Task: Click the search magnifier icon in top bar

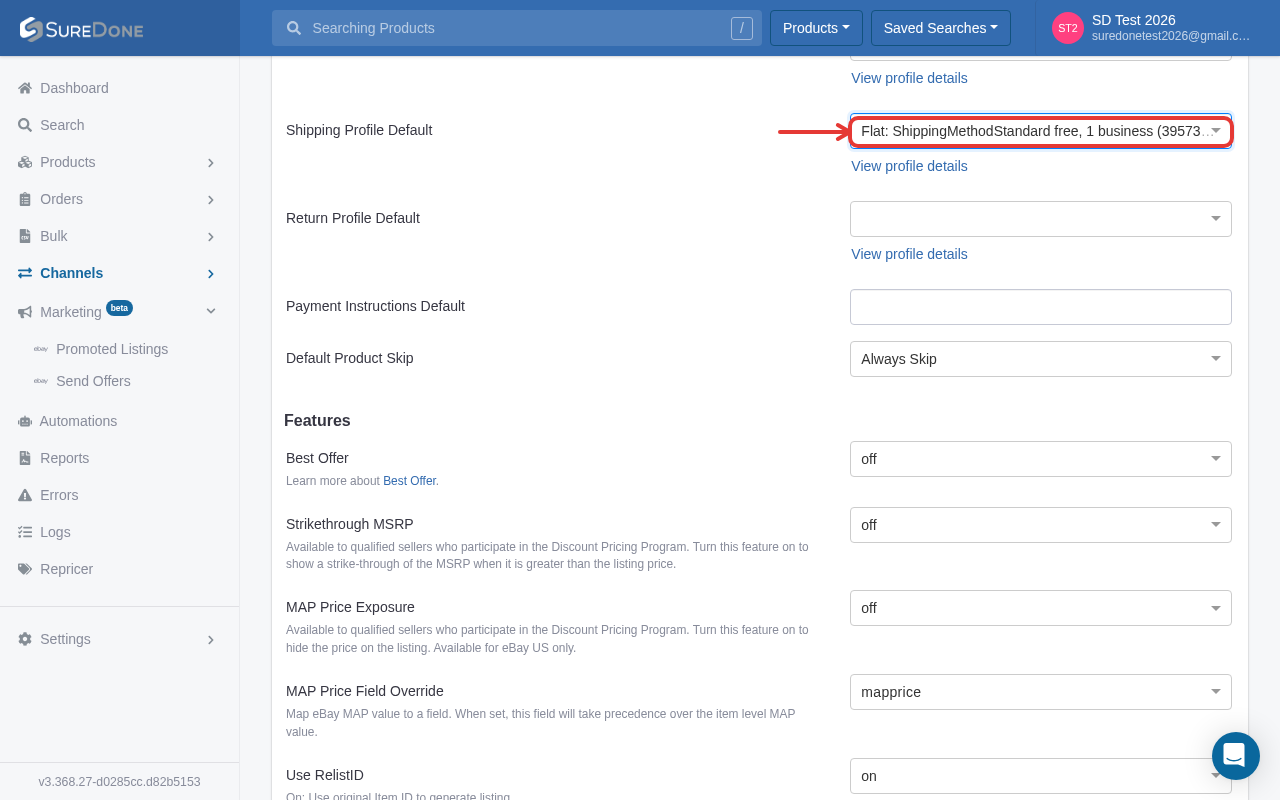Action: click(x=294, y=28)
